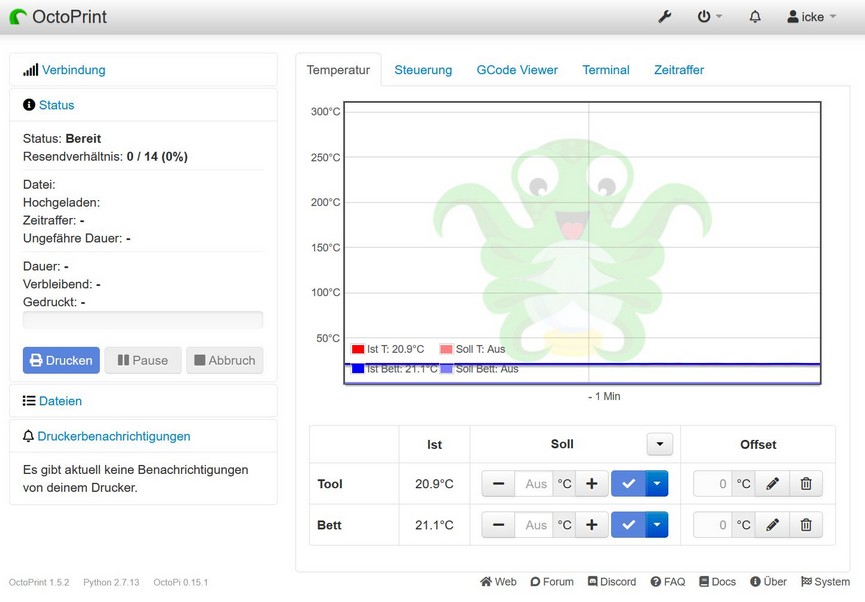Image resolution: width=865 pixels, height=602 pixels.
Task: Toggle the Ist Bett legend swatch
Action: [x=358, y=369]
